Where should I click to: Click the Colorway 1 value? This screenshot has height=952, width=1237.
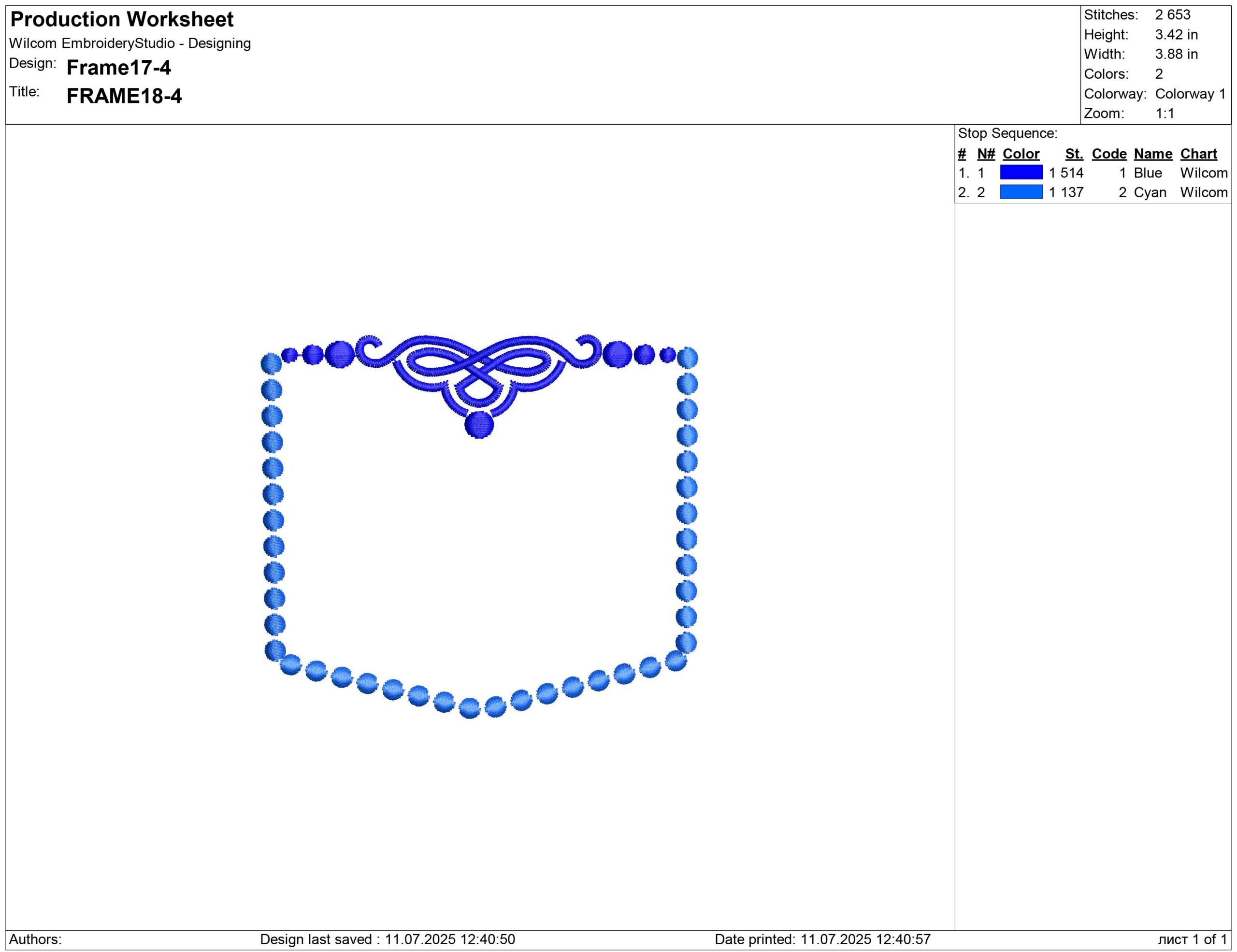[1190, 93]
